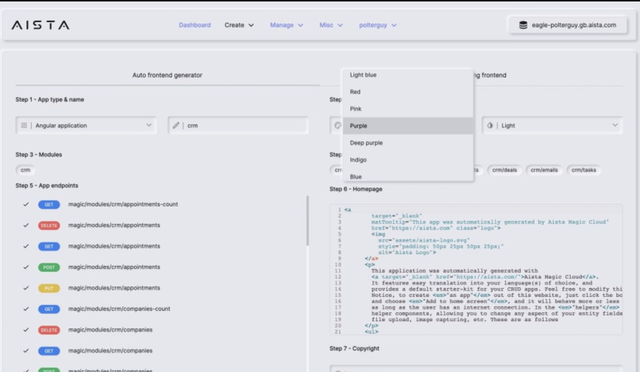Screen dimensions: 640x372
Task: Toggle the checkmark for GET companies endpoint
Action: click(26, 351)
